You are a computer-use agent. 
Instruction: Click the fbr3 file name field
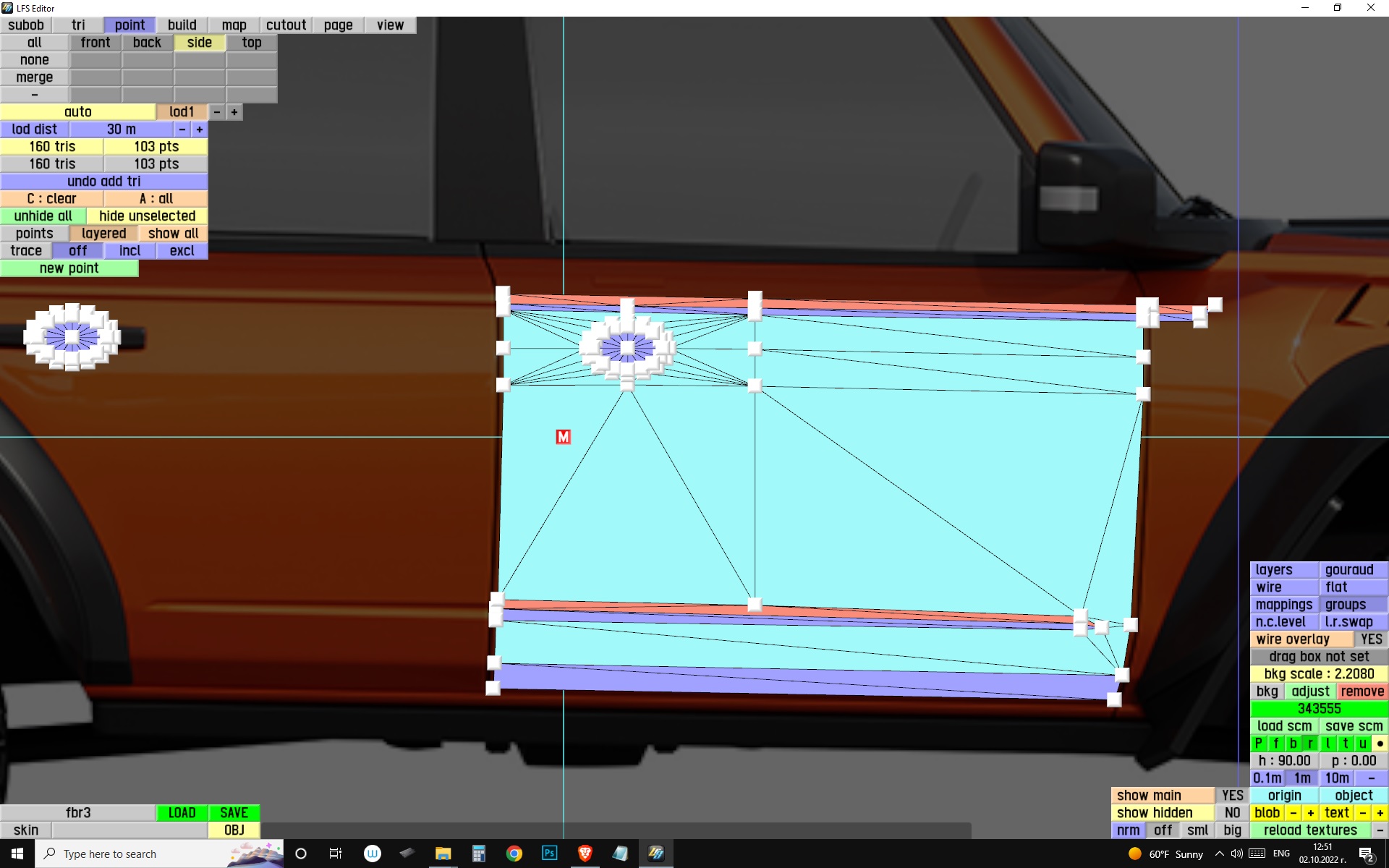[78, 813]
